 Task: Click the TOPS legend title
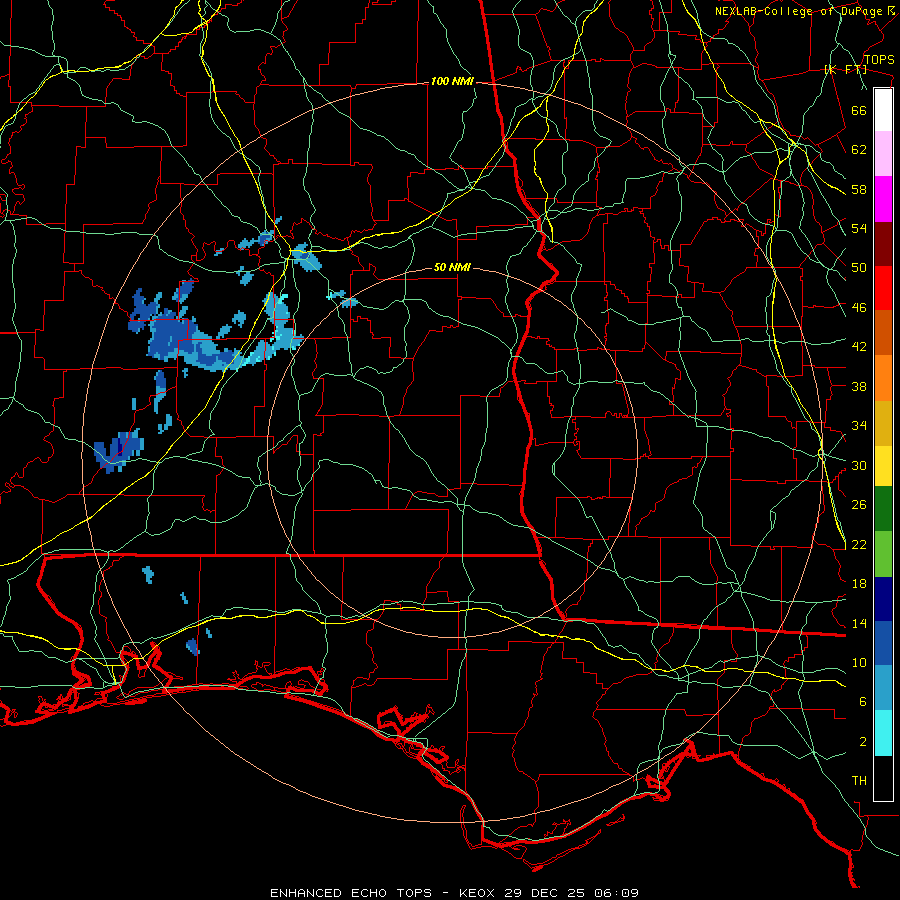tap(879, 60)
